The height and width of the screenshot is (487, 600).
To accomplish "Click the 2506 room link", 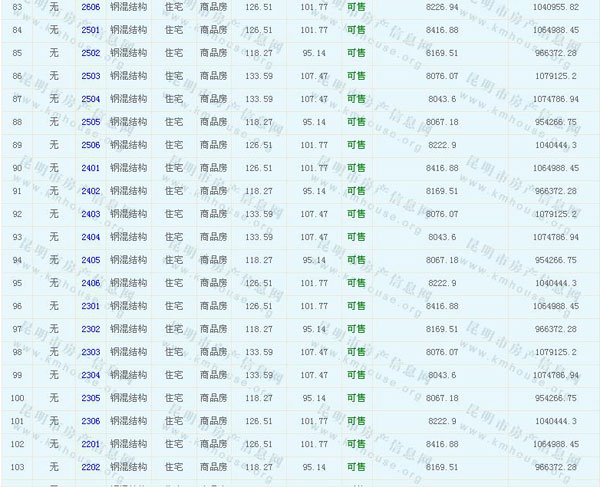I will click(90, 145).
